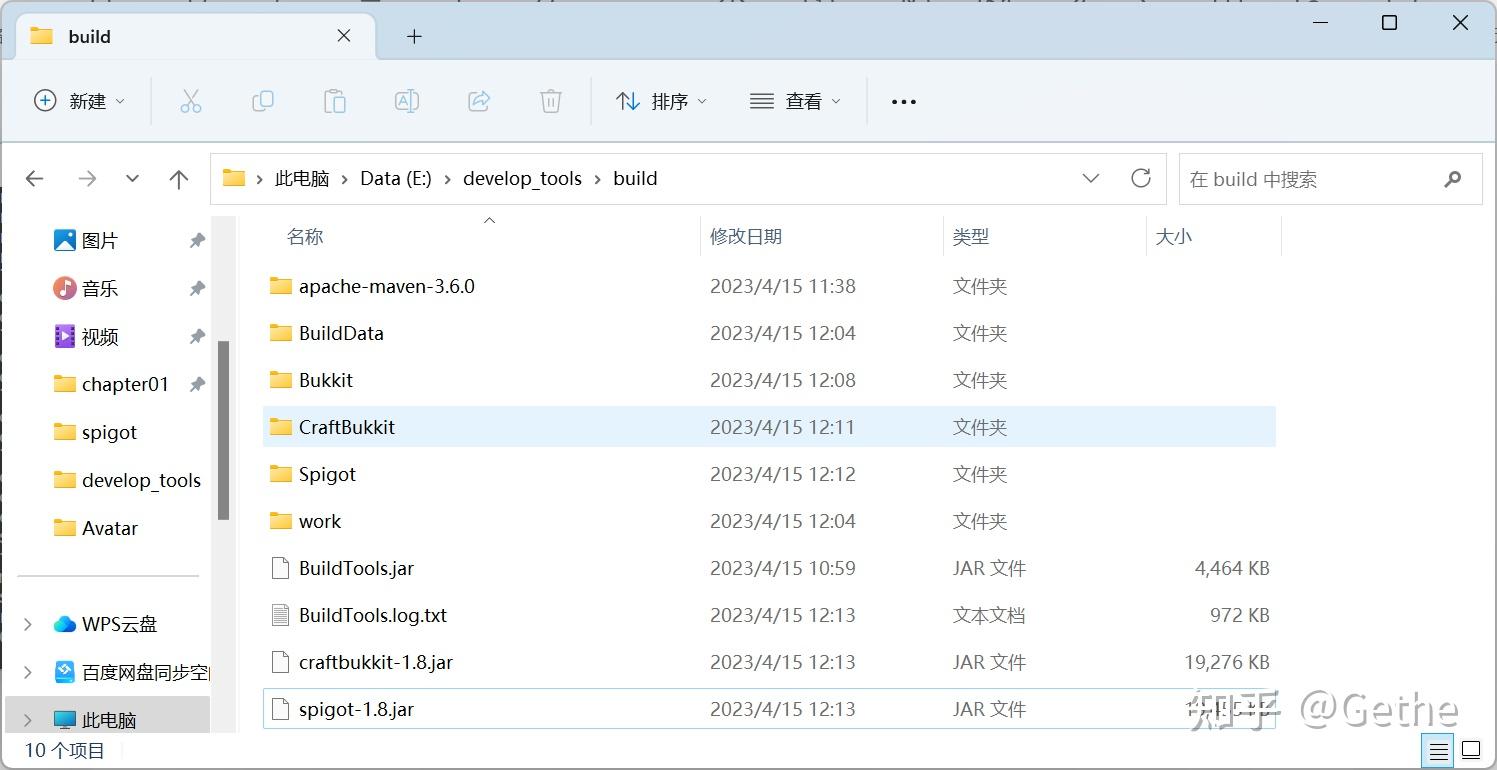Select the spigot folder in the sidebar

(109, 432)
